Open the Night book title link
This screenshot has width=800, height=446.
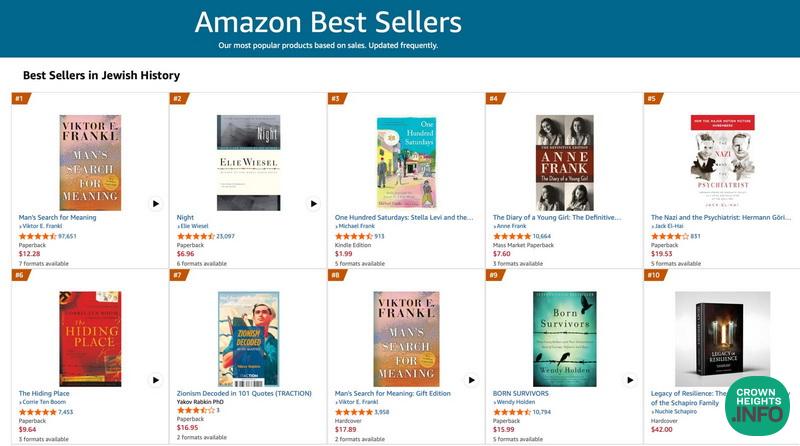(185, 217)
